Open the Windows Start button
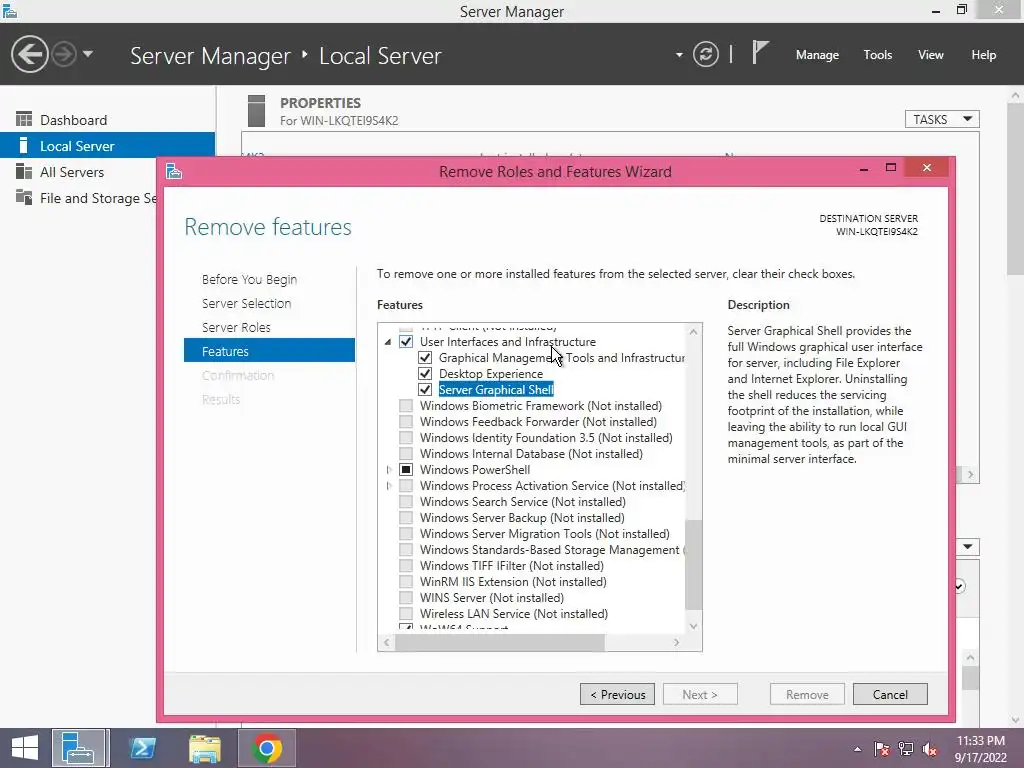Screen dimensions: 1024x768 (25, 748)
